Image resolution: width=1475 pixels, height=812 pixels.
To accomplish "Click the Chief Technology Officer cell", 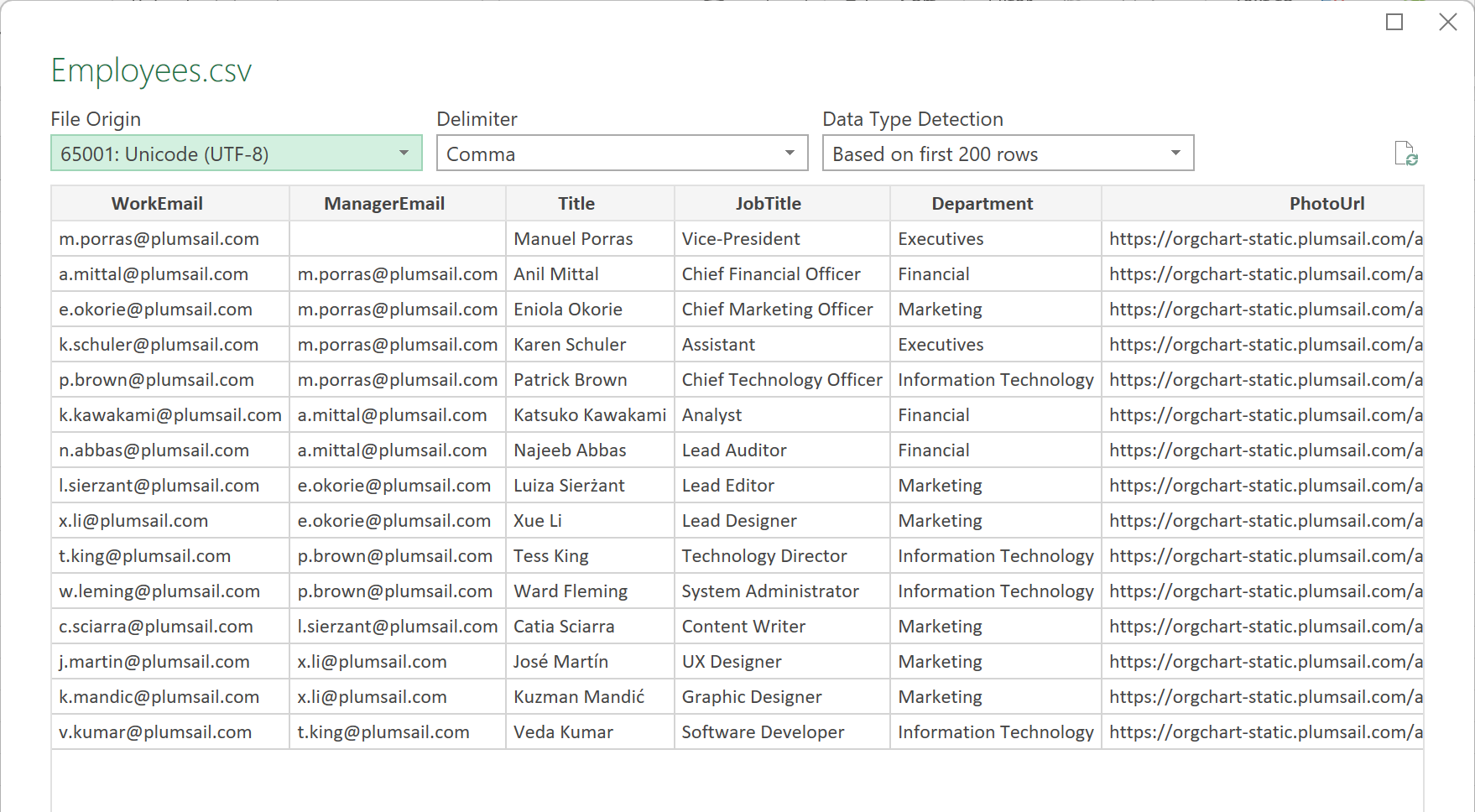I will 783,380.
